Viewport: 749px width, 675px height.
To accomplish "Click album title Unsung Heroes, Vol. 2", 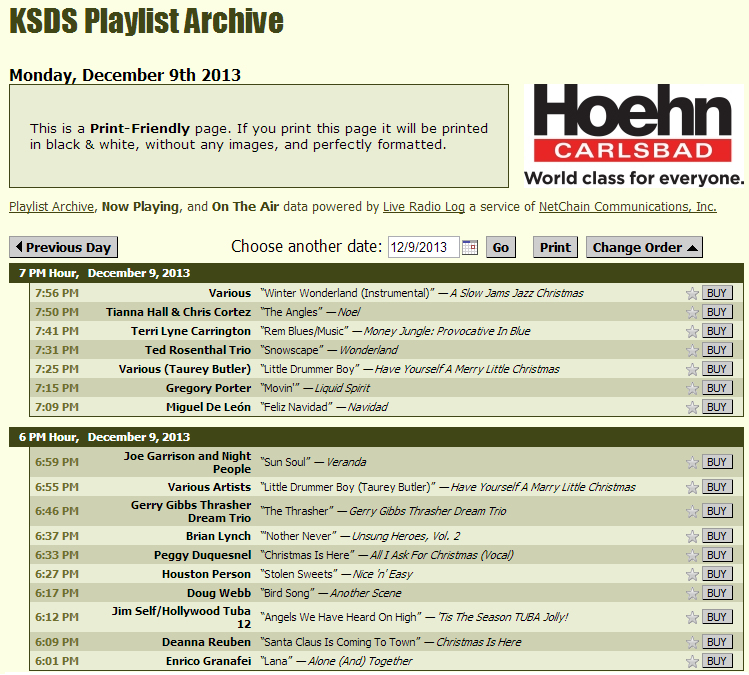I will (x=406, y=536).
